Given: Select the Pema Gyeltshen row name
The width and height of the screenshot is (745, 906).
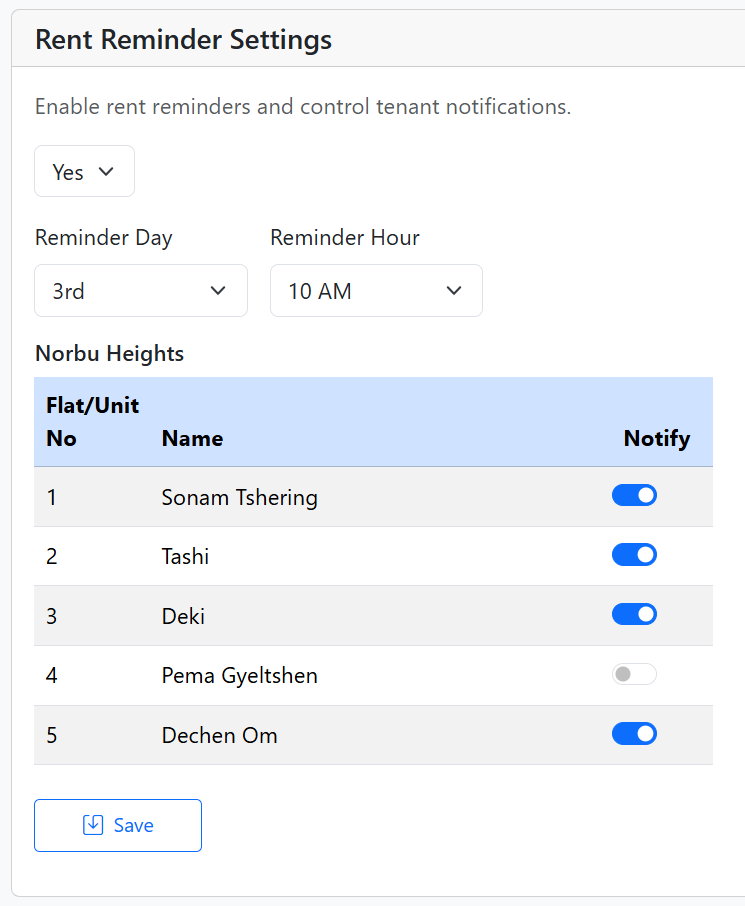Looking at the screenshot, I should pos(239,676).
